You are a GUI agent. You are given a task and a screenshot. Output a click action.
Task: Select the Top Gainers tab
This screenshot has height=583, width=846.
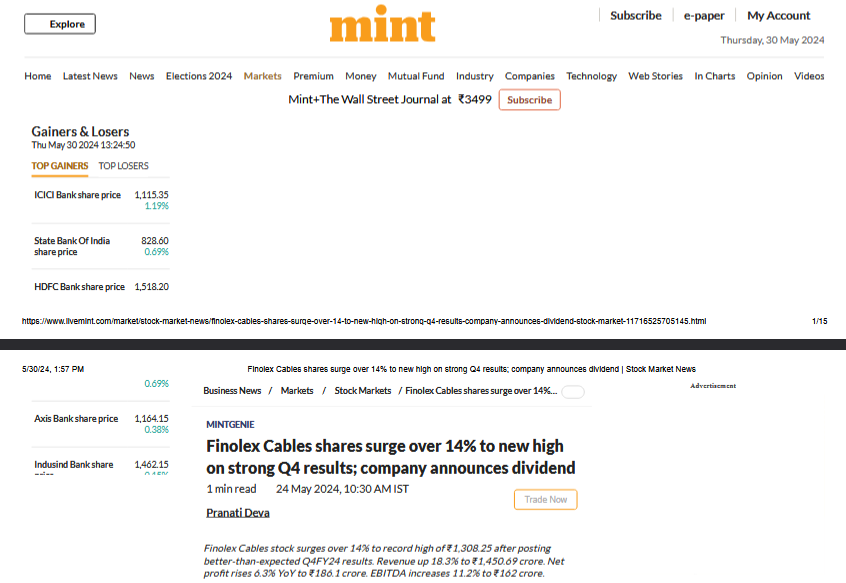[x=60, y=166]
